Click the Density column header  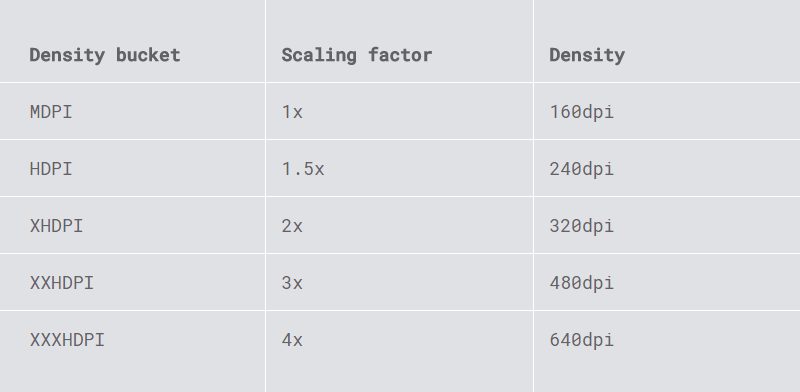point(587,55)
